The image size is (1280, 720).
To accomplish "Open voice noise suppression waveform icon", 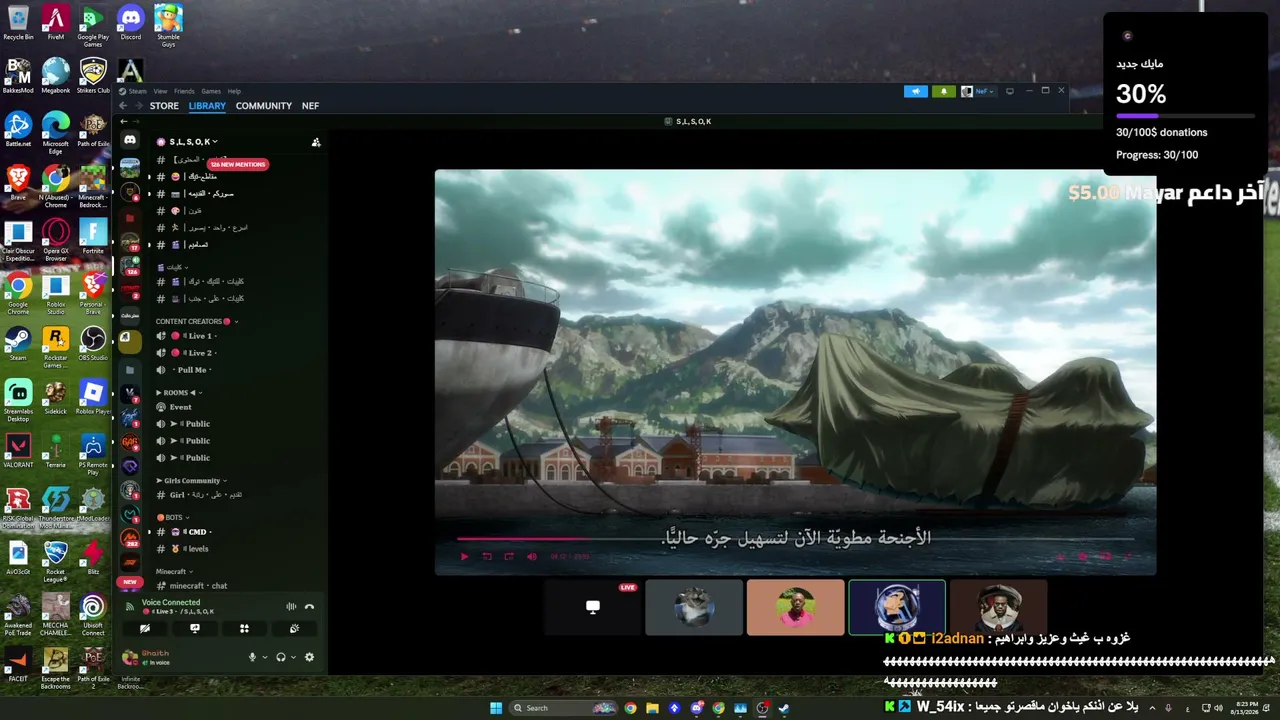I will point(291,606).
